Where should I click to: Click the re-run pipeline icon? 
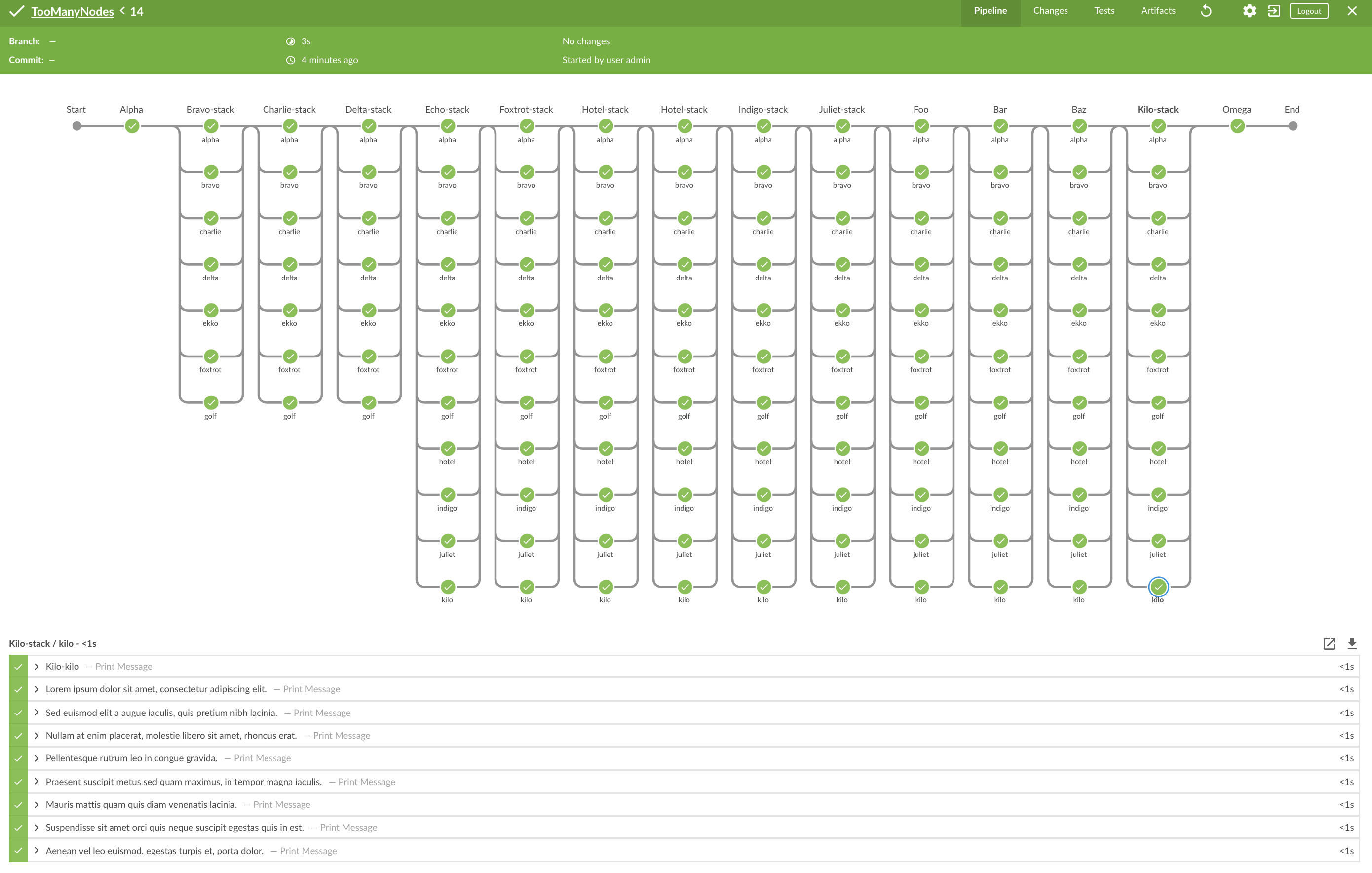pos(1206,11)
